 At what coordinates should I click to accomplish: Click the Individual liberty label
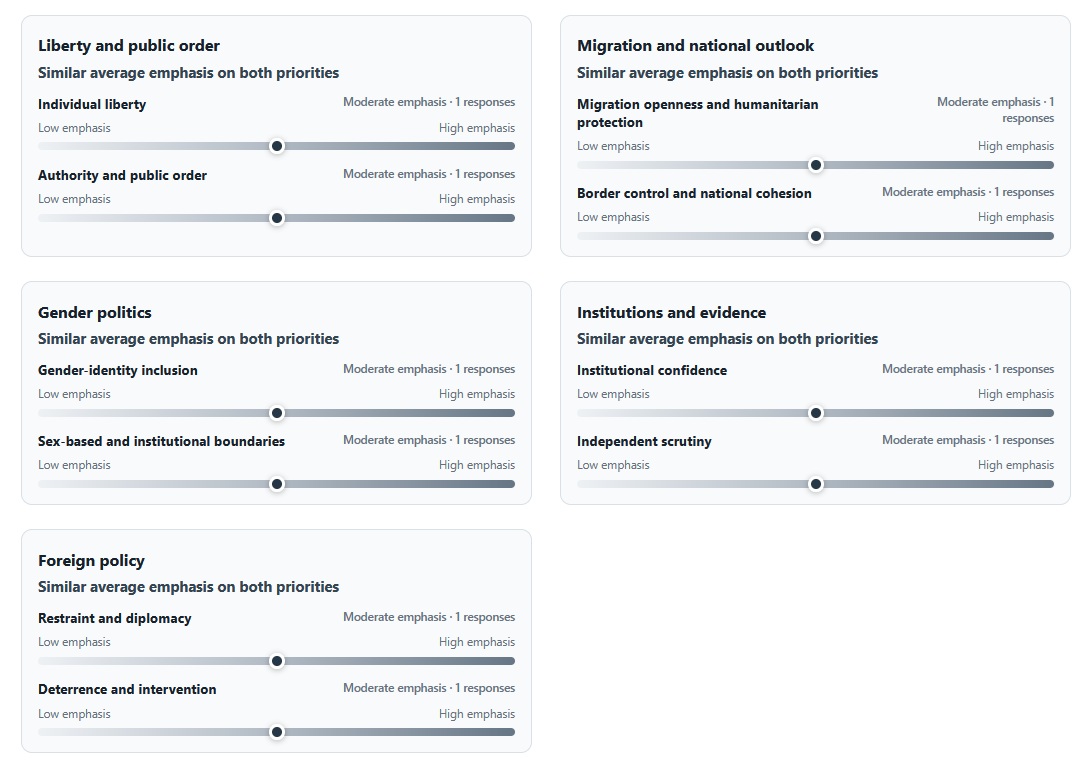[x=92, y=104]
